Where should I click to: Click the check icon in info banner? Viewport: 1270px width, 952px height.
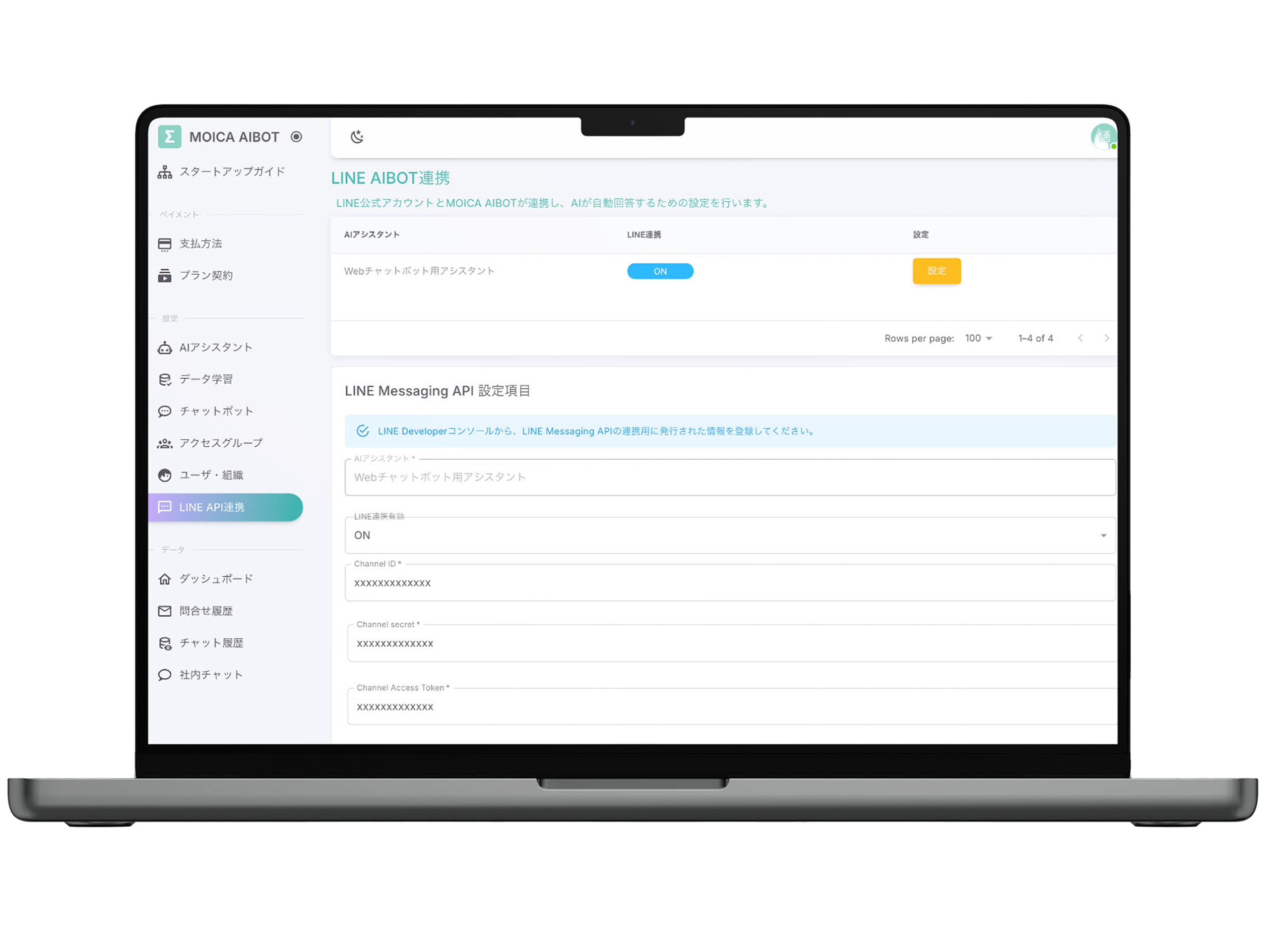tap(363, 431)
